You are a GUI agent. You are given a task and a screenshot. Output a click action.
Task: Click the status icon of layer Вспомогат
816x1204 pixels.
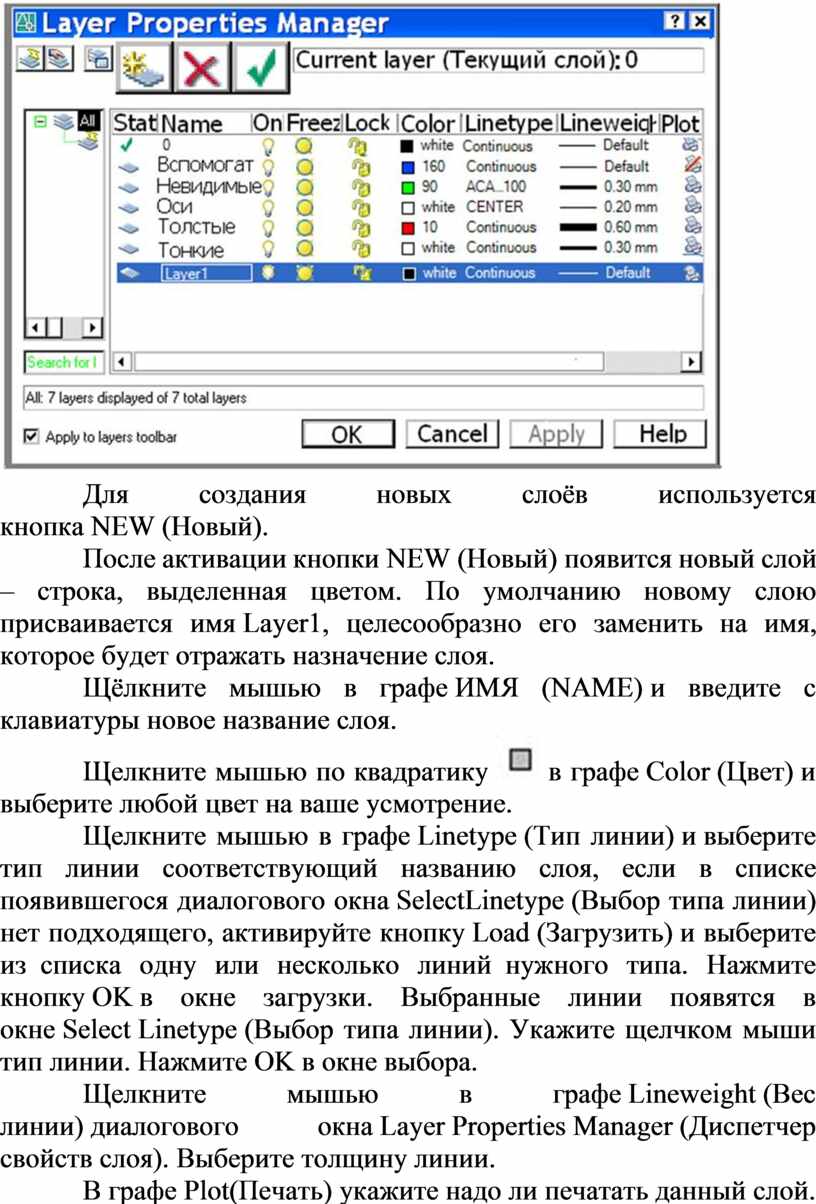coord(128,167)
